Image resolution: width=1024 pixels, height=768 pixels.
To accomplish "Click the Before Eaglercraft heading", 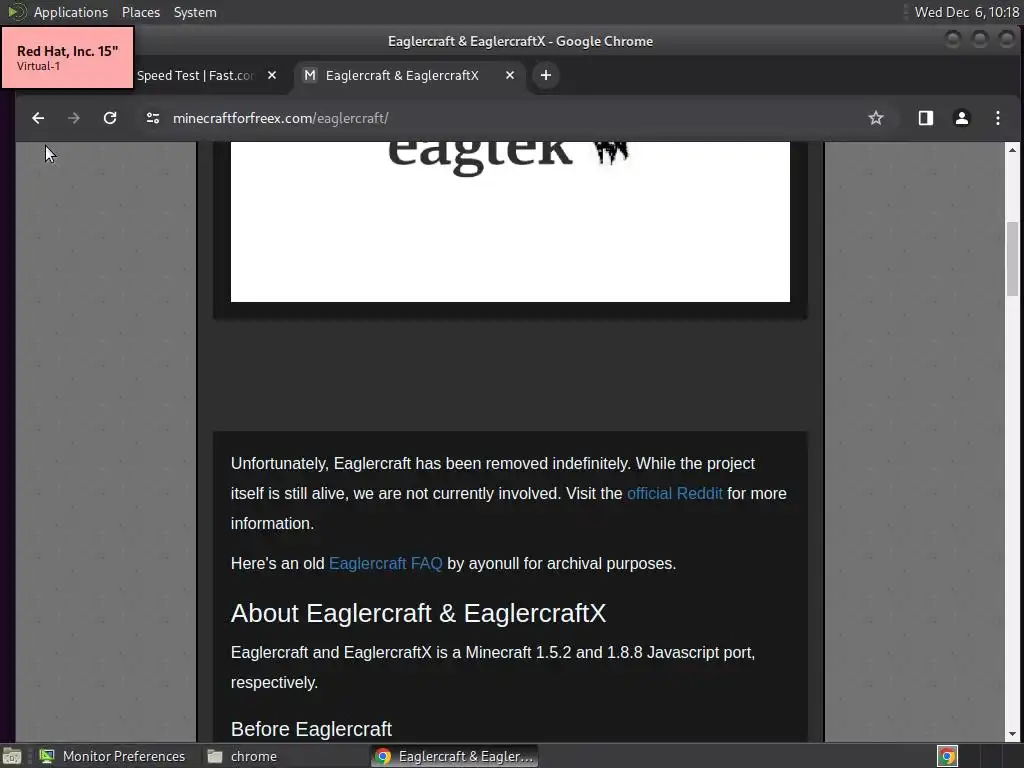I will (x=311, y=729).
